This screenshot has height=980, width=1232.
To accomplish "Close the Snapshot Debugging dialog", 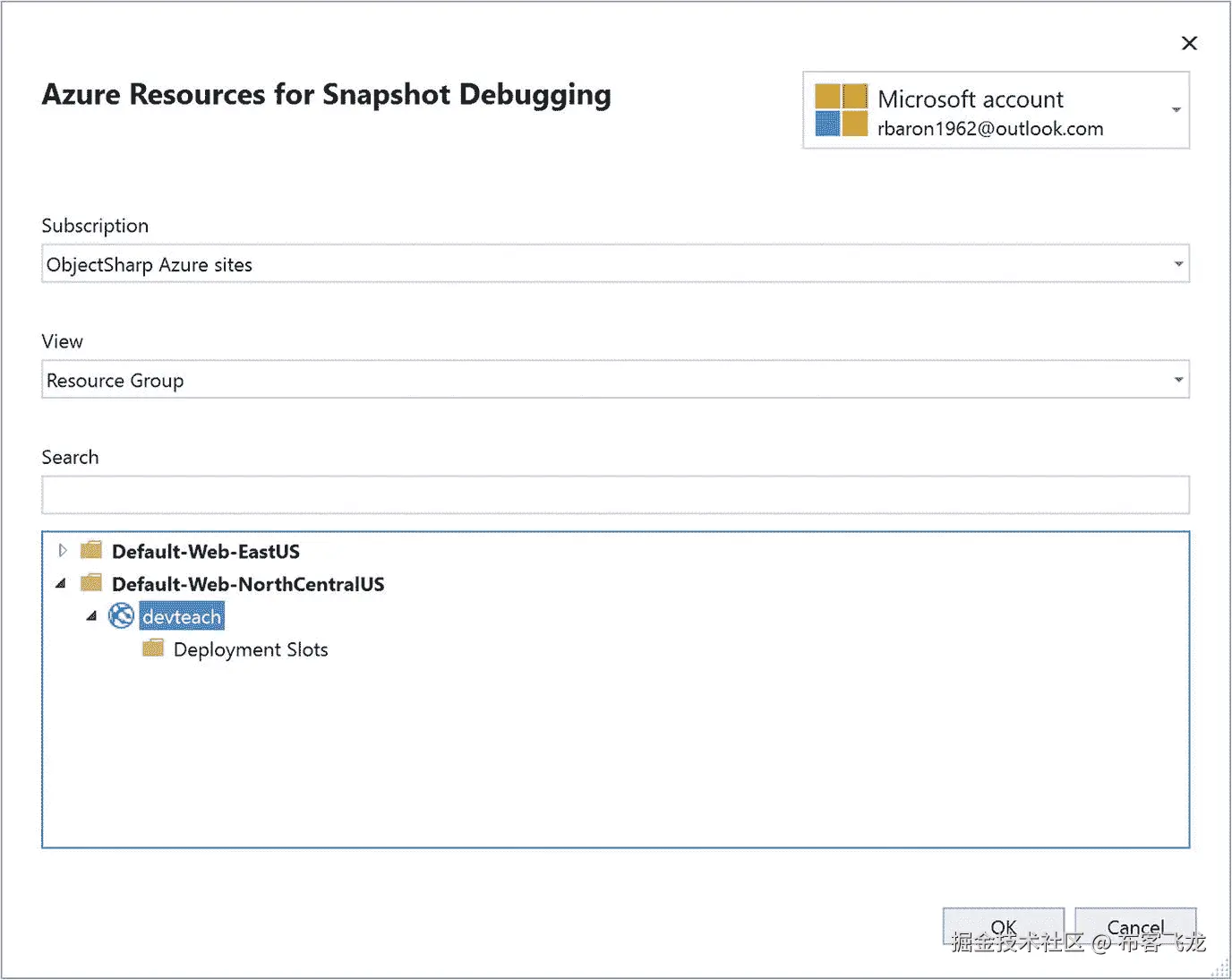I will [1189, 43].
